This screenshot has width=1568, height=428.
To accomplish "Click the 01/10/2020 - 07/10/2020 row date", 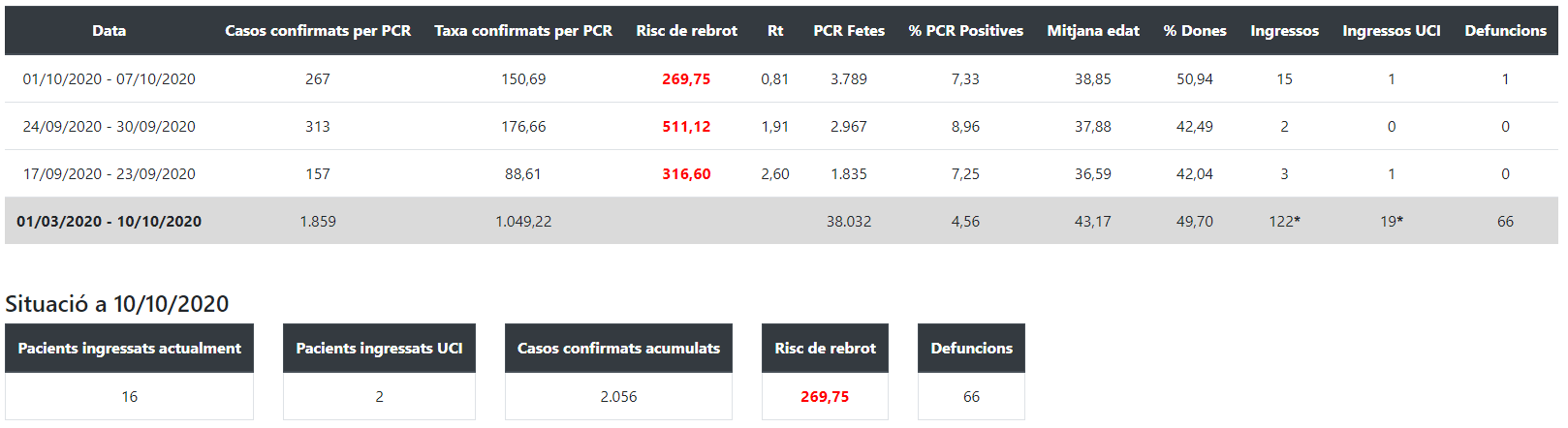I will pos(109,79).
